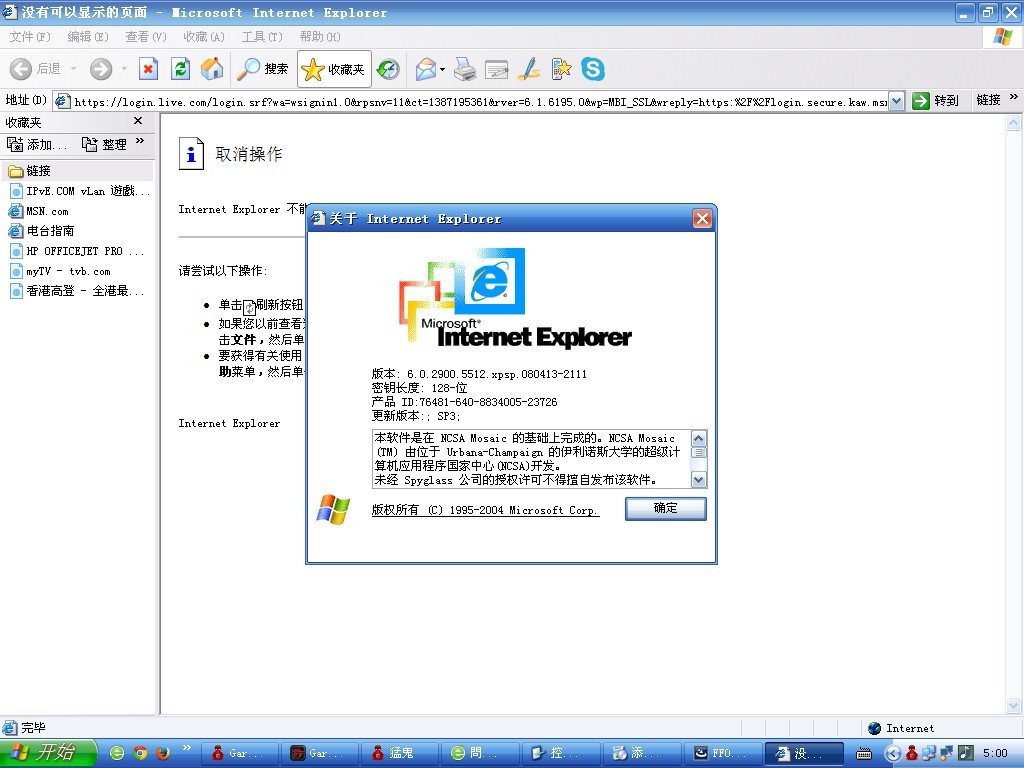Click the Windows flag throbber icon
Screen dimensions: 1024x768
[x=1003, y=37]
